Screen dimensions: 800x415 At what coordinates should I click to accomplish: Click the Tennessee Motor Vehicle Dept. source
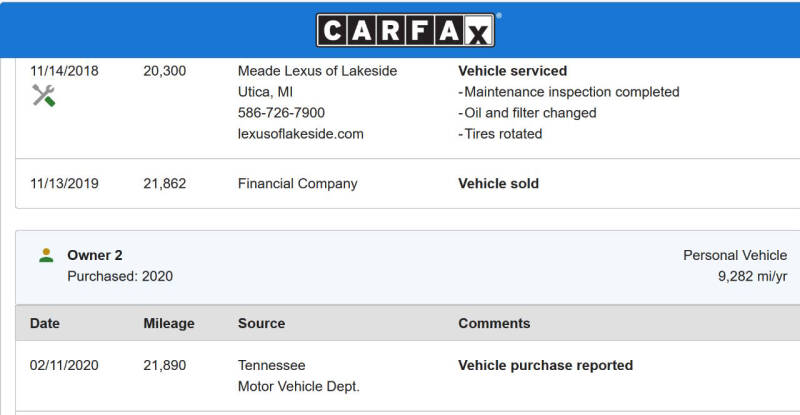point(298,376)
